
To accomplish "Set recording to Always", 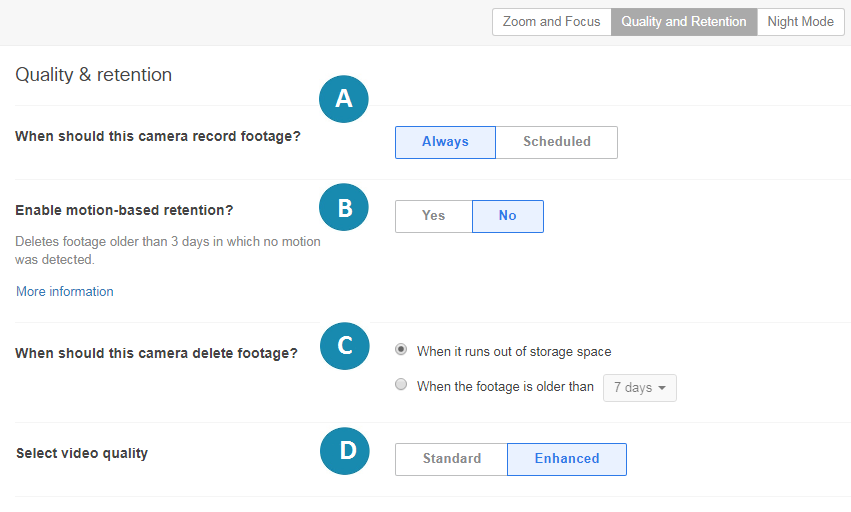I will 445,142.
